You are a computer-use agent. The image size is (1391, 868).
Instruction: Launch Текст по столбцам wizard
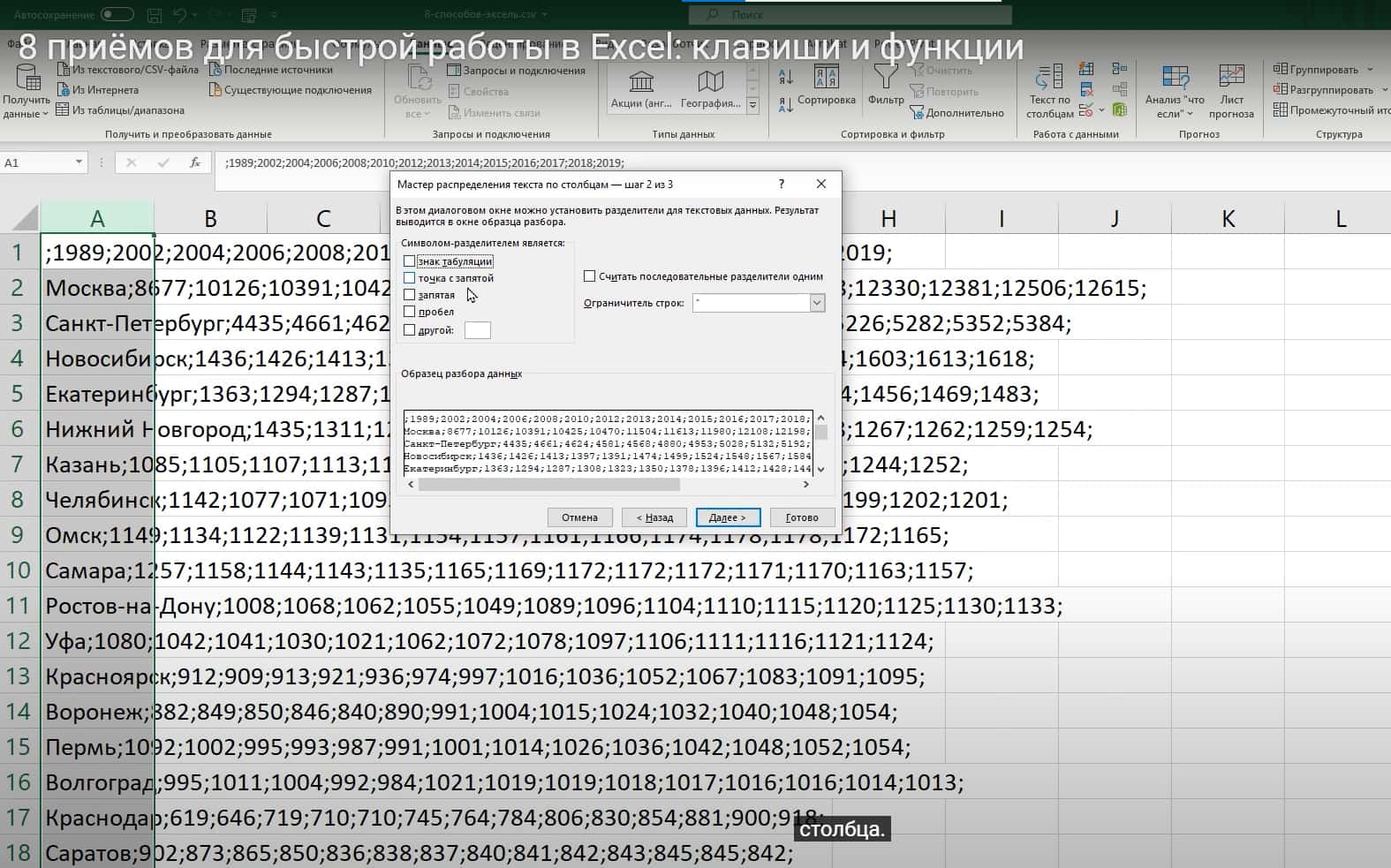pyautogui.click(x=1049, y=92)
